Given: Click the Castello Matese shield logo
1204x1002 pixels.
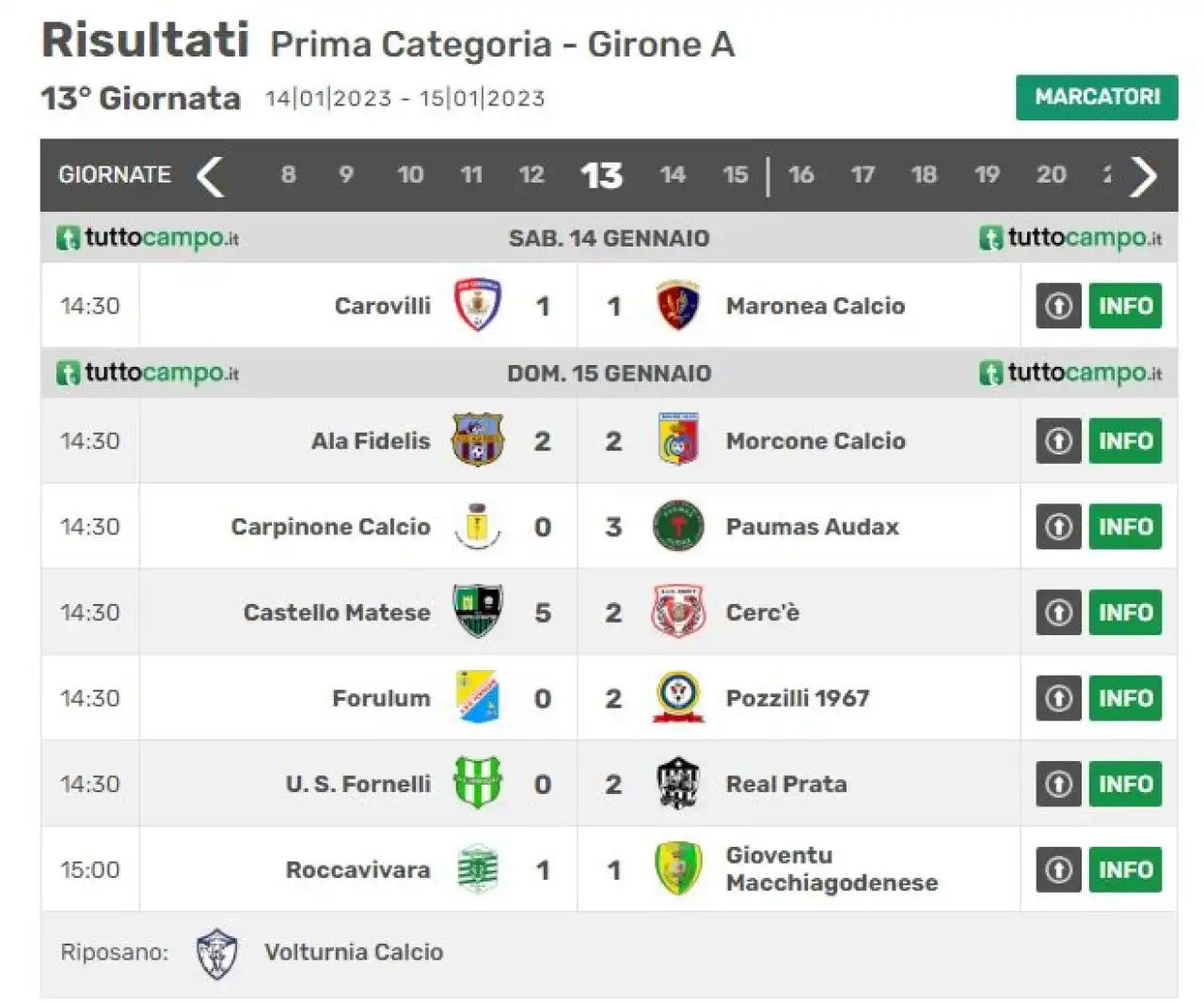Looking at the screenshot, I should pos(478,612).
